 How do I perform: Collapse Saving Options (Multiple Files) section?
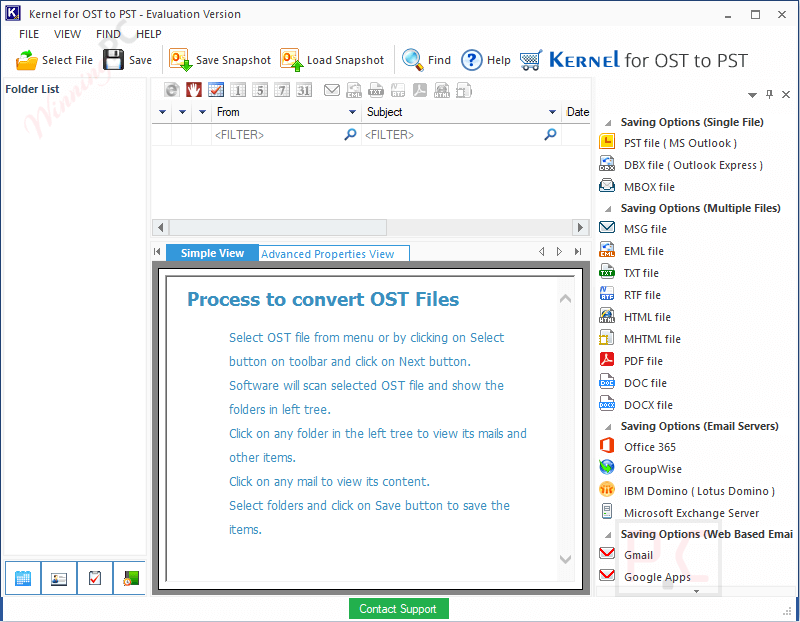(x=608, y=209)
